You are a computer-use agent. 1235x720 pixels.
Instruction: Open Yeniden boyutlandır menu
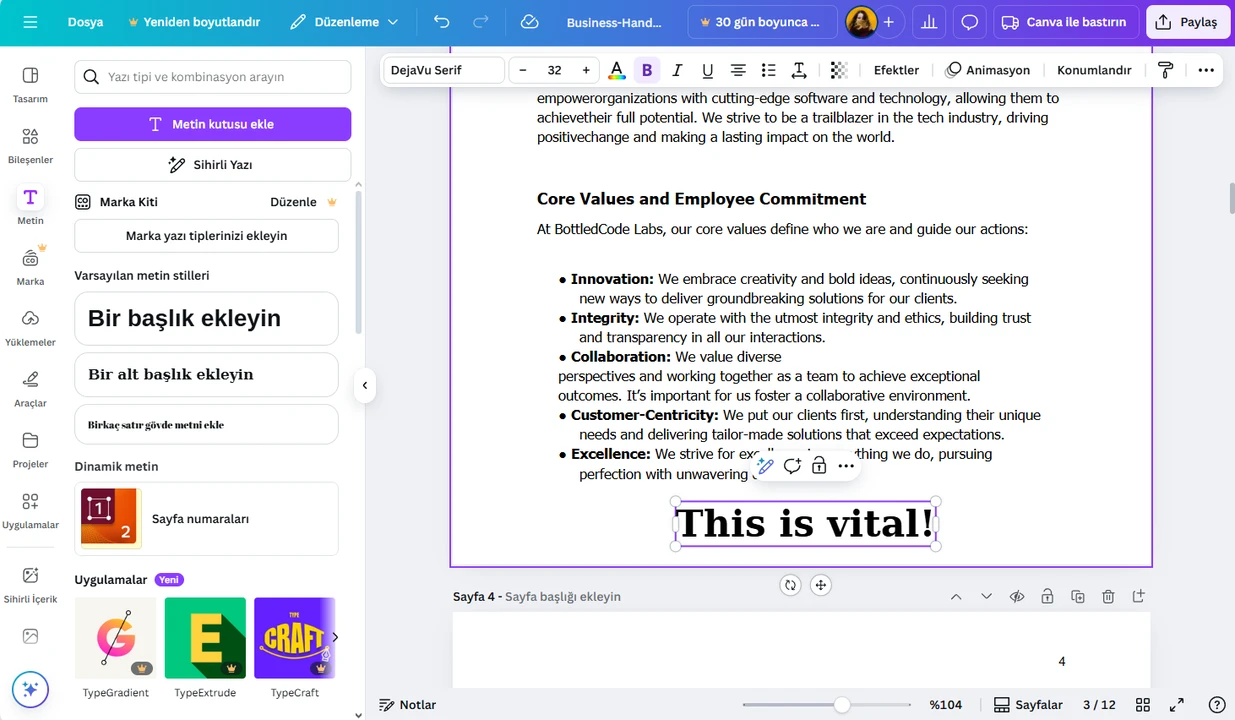195,22
